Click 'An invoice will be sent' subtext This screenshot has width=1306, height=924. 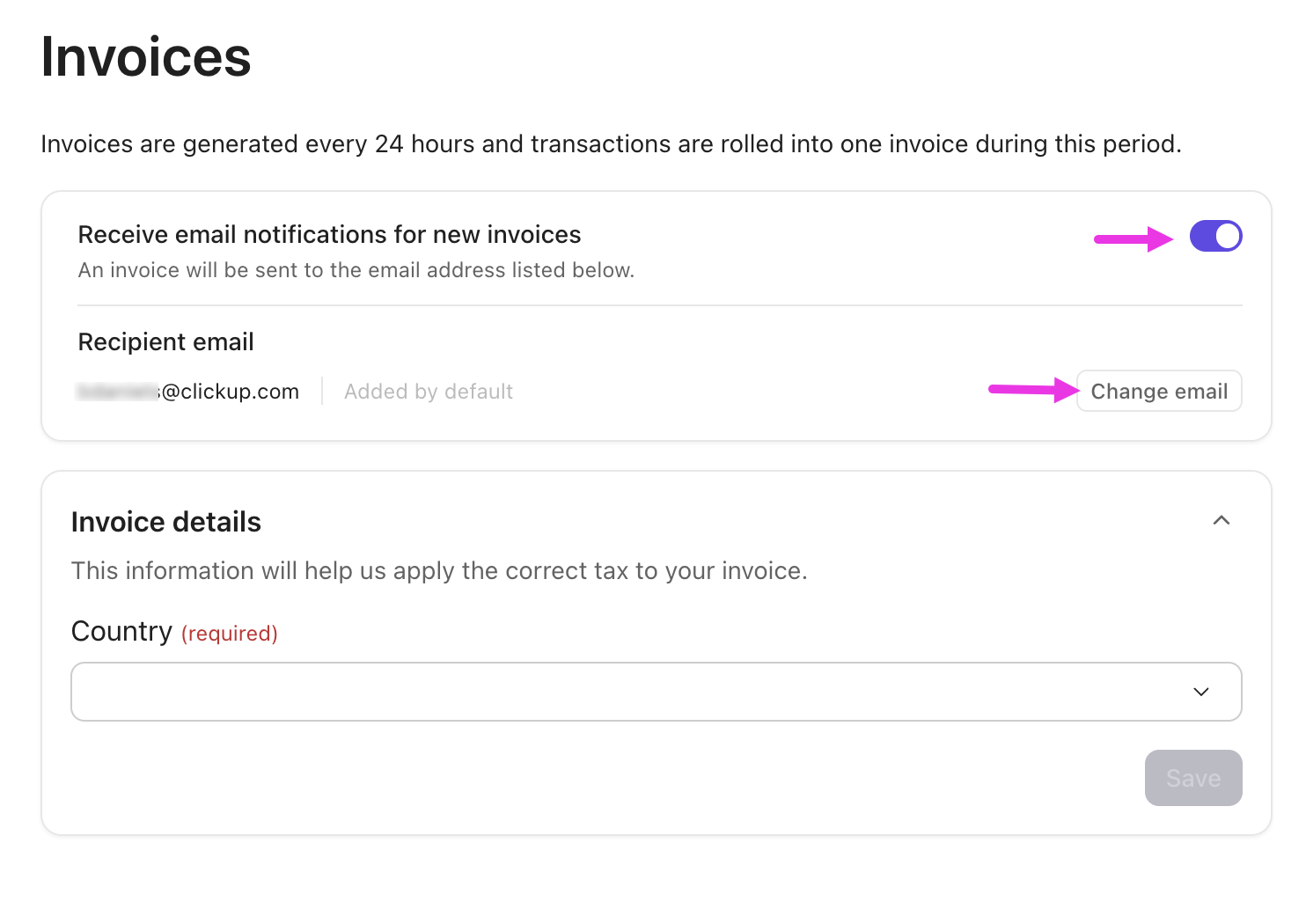click(x=356, y=269)
